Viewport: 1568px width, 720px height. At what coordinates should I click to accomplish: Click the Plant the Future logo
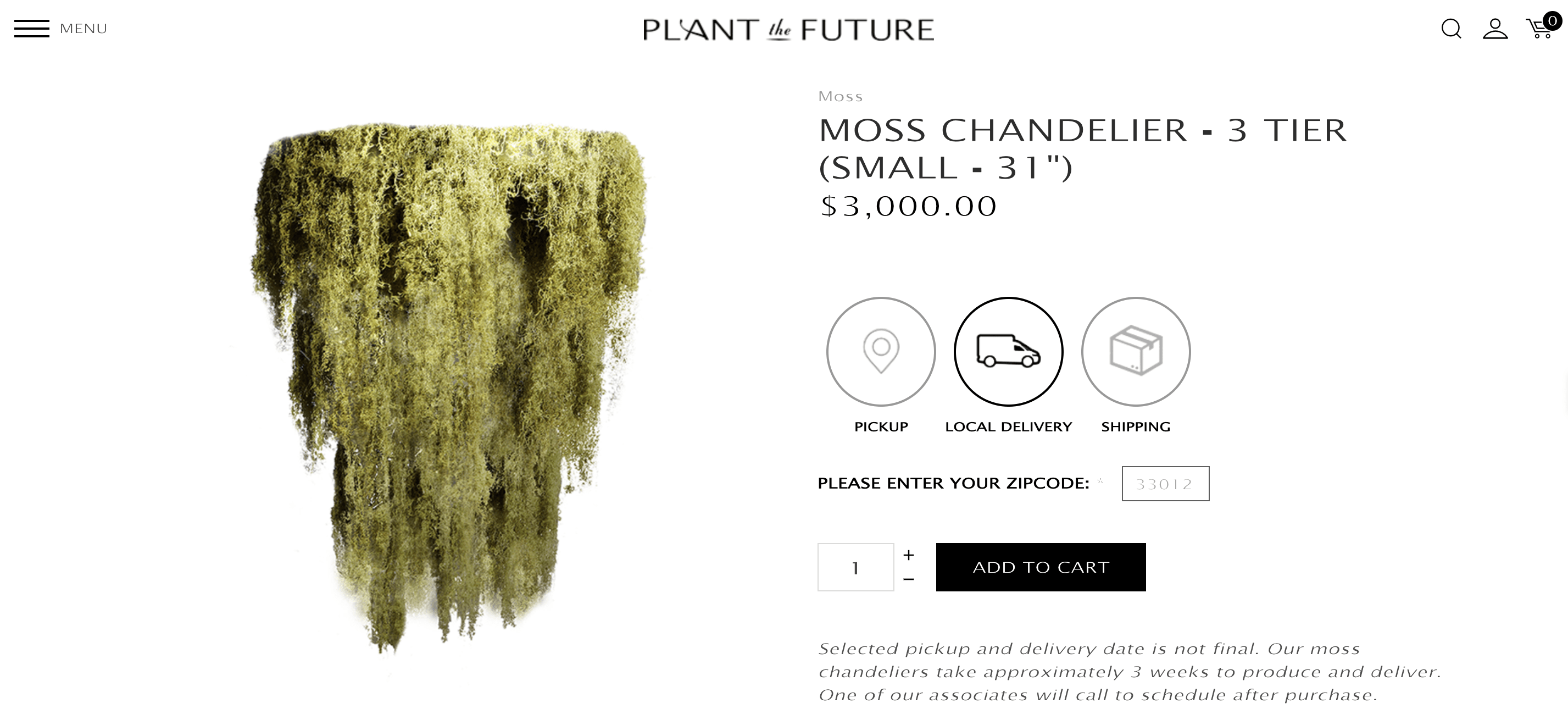(x=788, y=30)
